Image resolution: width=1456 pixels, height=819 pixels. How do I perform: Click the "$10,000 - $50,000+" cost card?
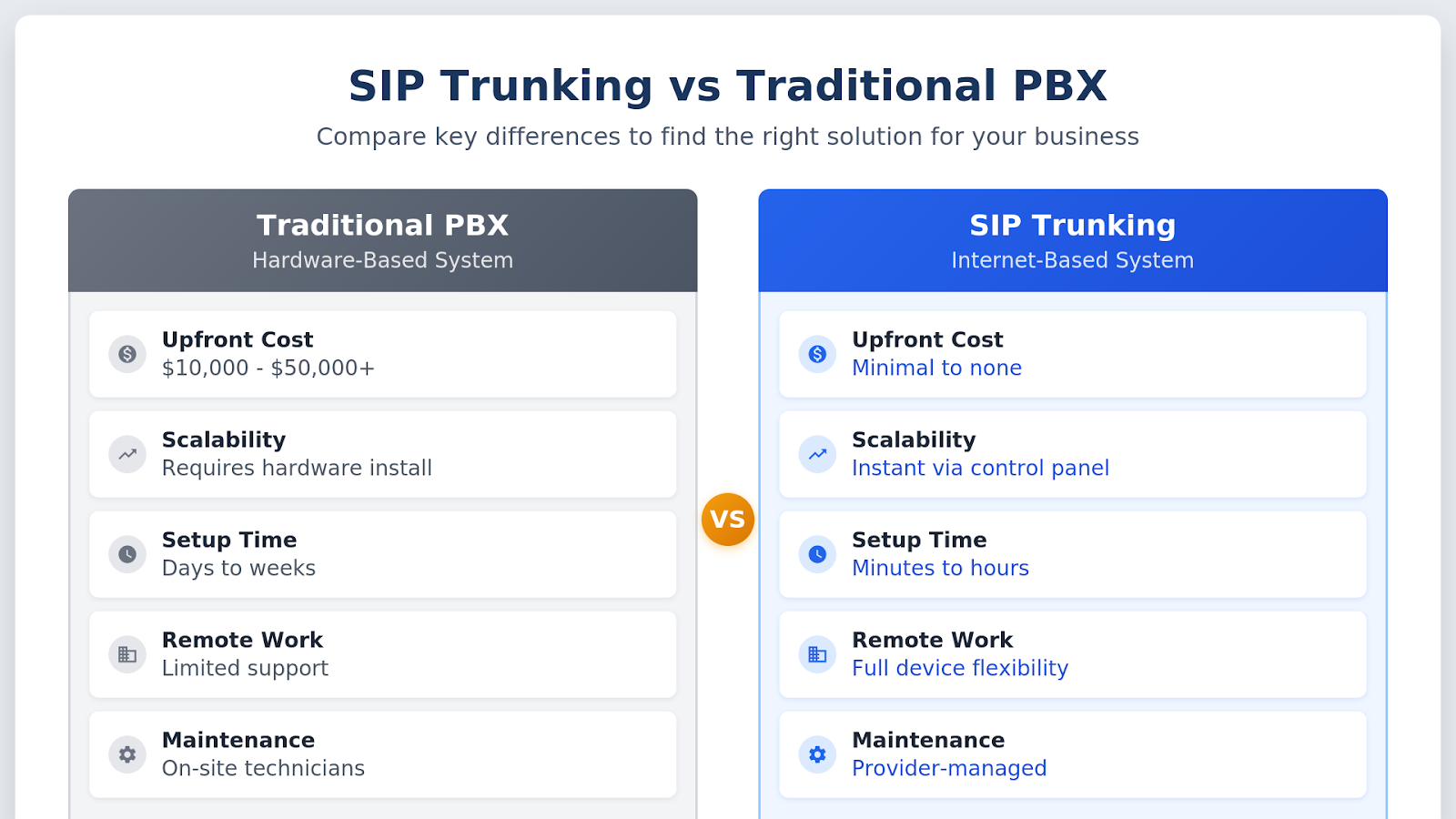pyautogui.click(x=382, y=354)
